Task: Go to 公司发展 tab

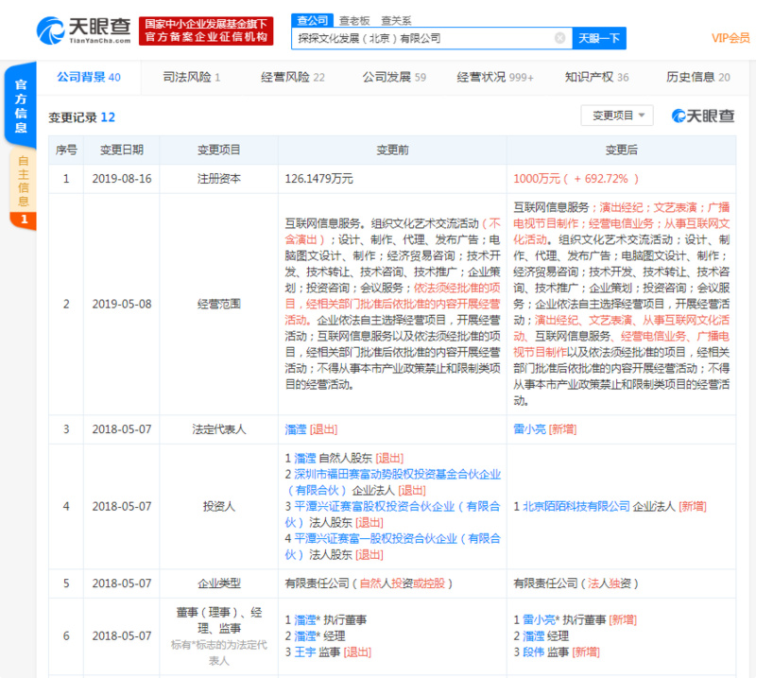Action: (393, 77)
